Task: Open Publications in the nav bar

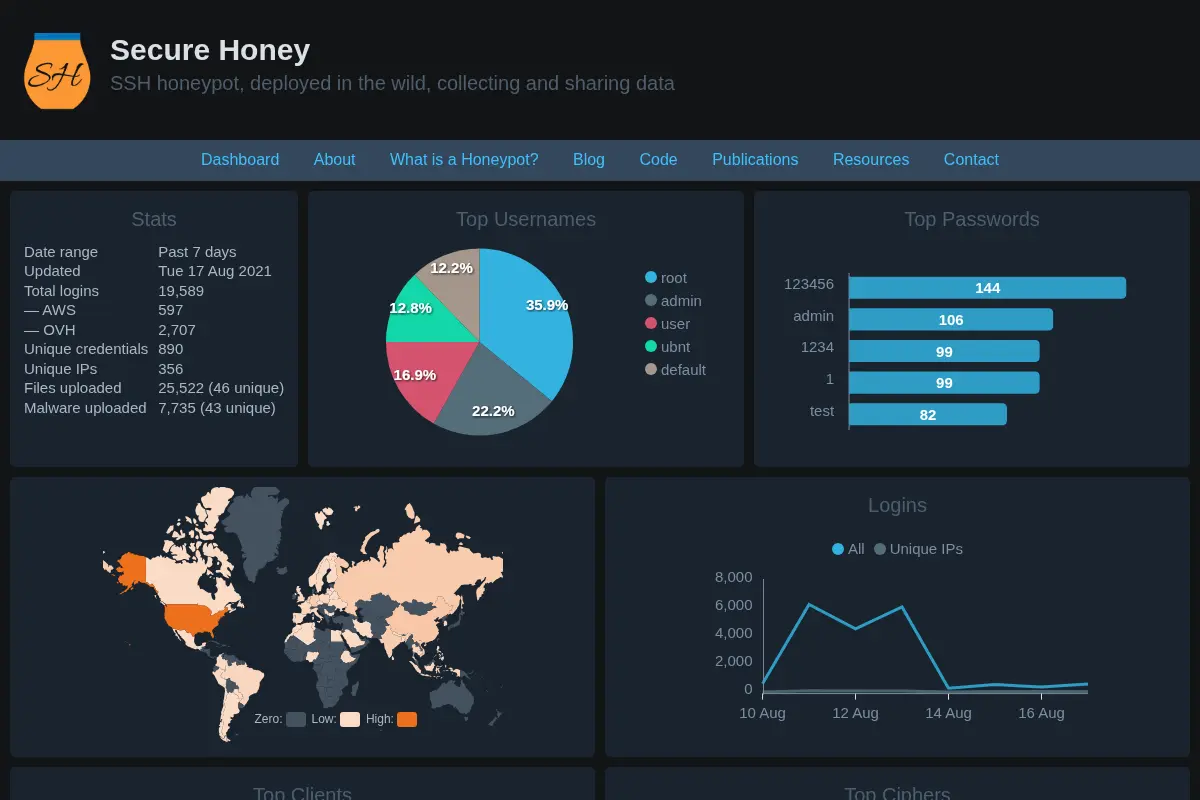Action: [755, 160]
